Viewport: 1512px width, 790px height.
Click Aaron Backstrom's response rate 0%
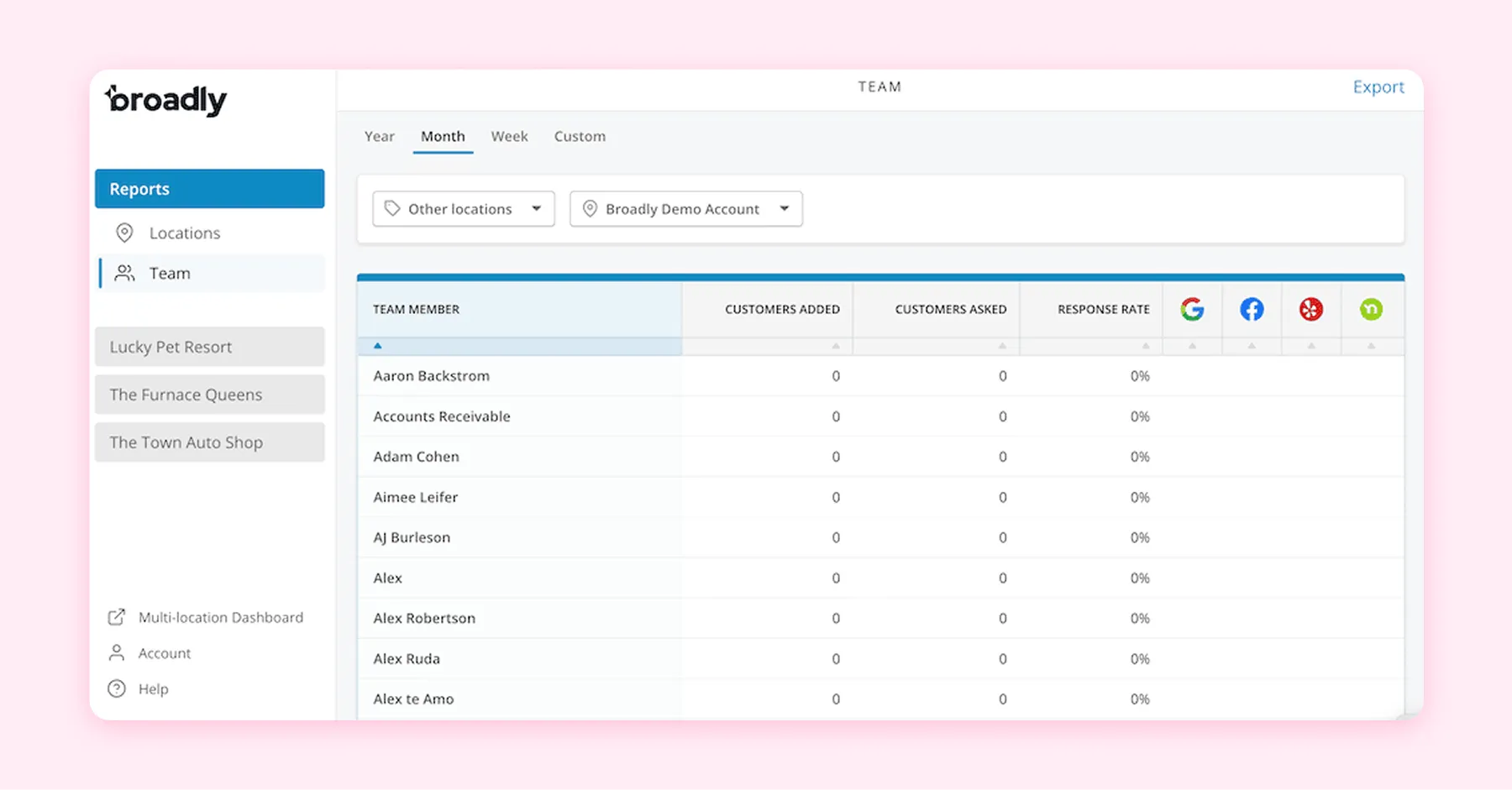[x=1140, y=376]
